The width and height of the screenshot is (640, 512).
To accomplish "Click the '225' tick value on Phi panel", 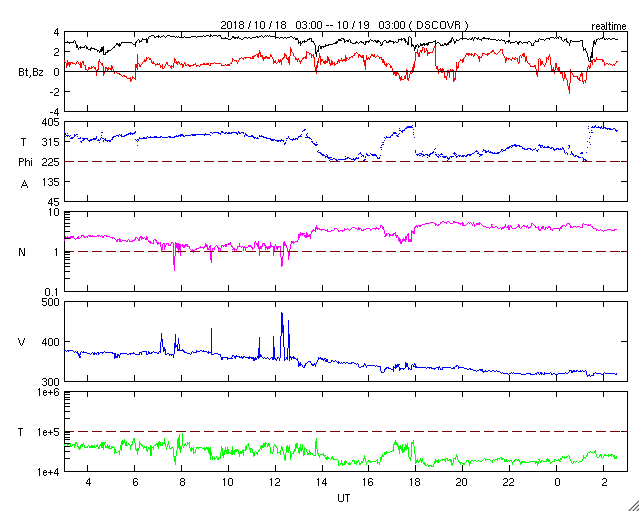I will 51,162.
